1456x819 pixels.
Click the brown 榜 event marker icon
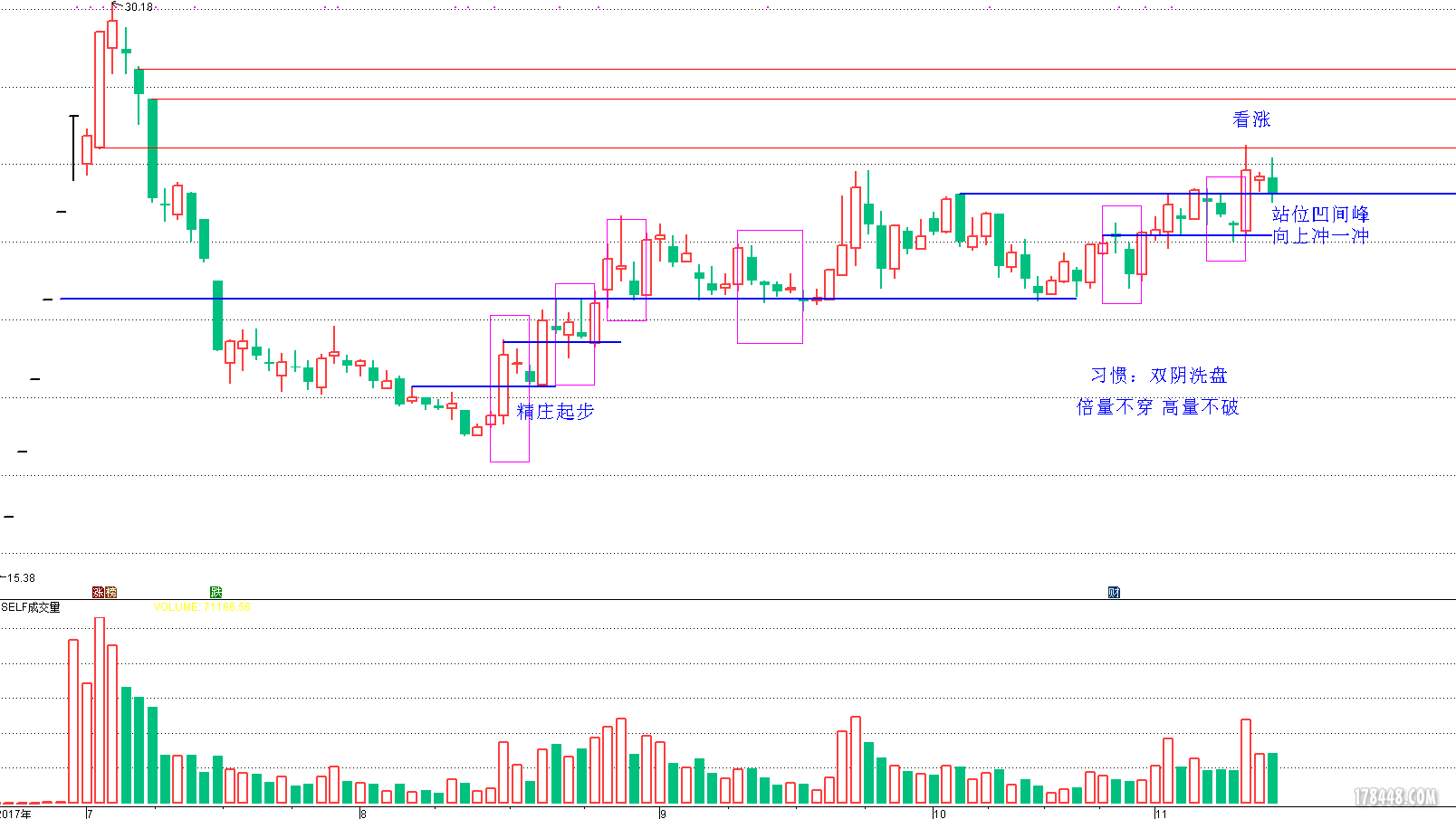[x=111, y=592]
